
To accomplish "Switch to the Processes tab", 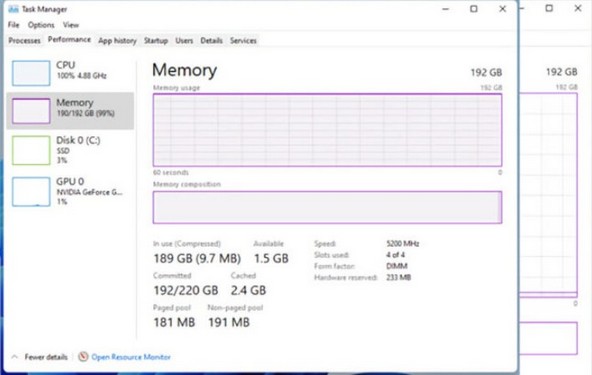I will (x=25, y=40).
